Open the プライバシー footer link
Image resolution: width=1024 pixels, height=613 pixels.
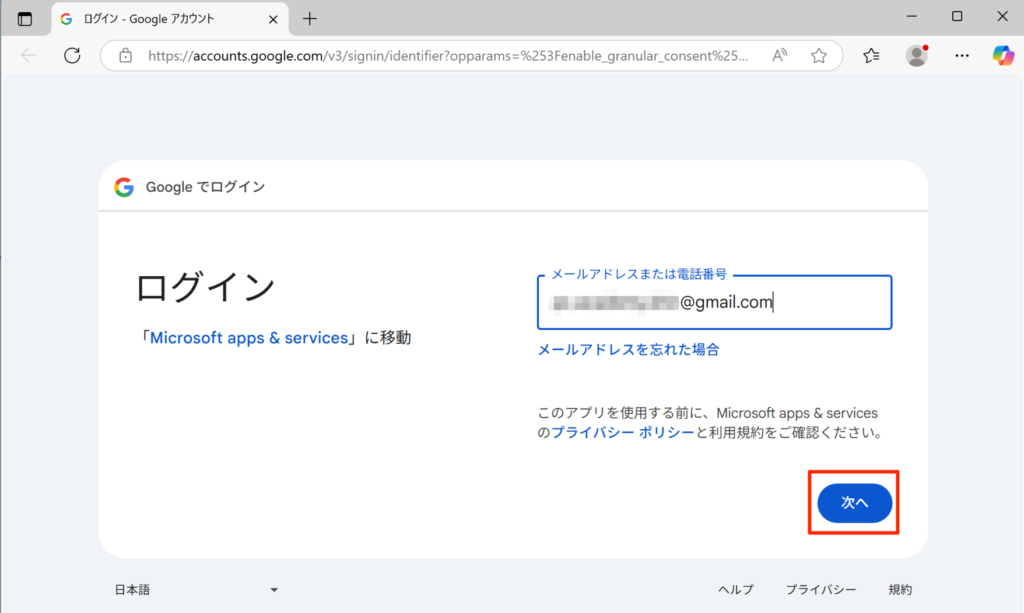pos(821,589)
